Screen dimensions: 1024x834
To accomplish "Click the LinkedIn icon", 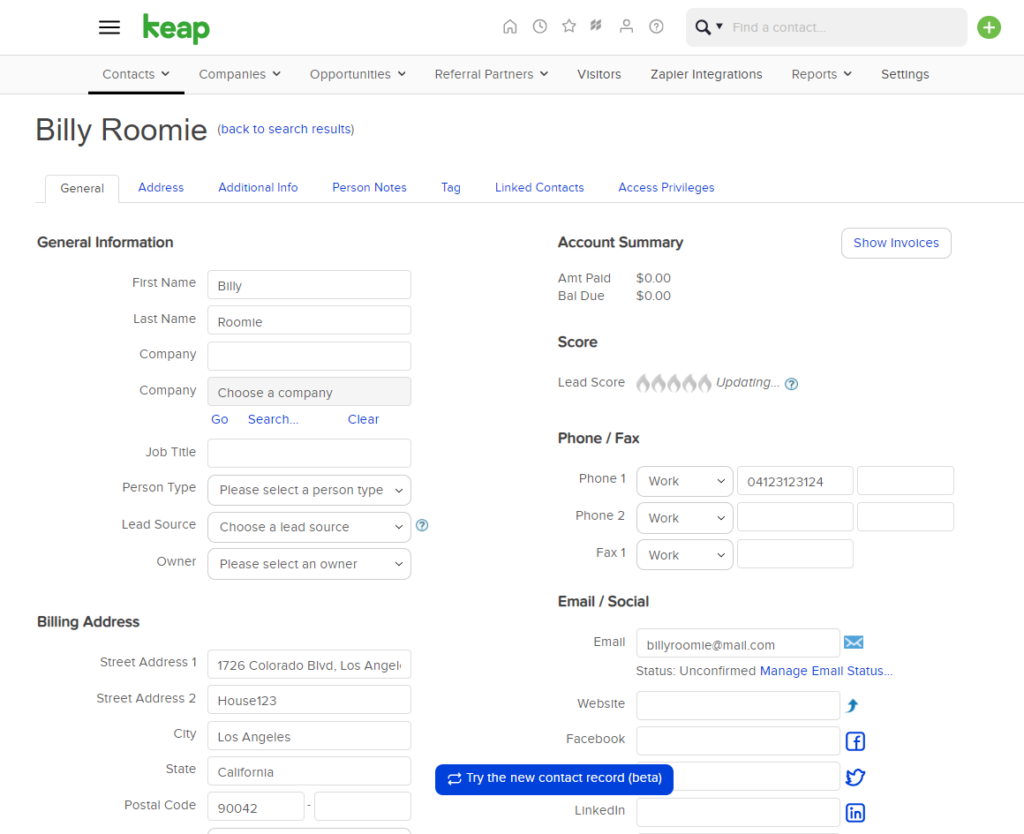I will tap(855, 812).
